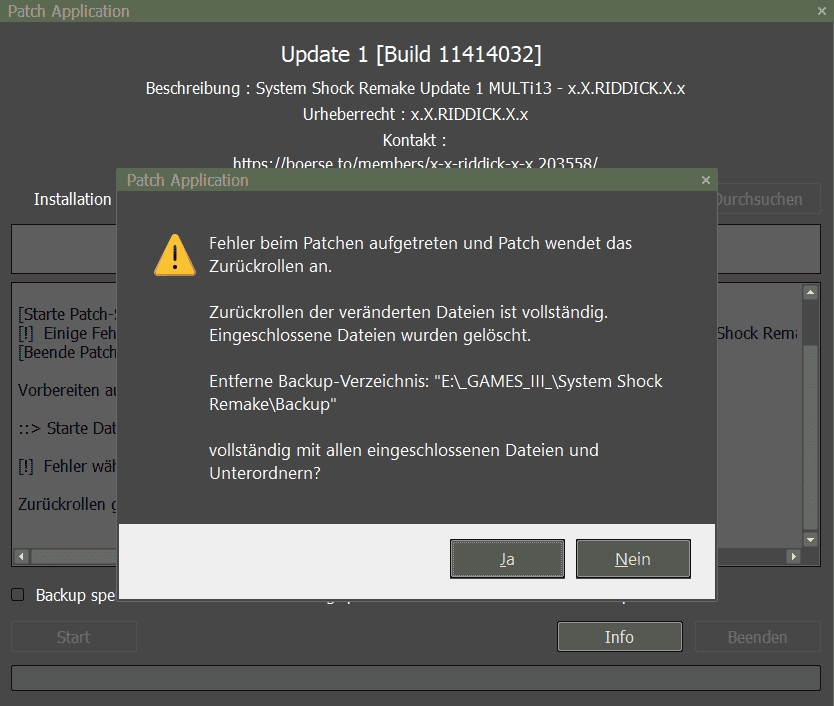Click the 'Installation' label
Viewport: 834px width, 706px height.
point(73,199)
